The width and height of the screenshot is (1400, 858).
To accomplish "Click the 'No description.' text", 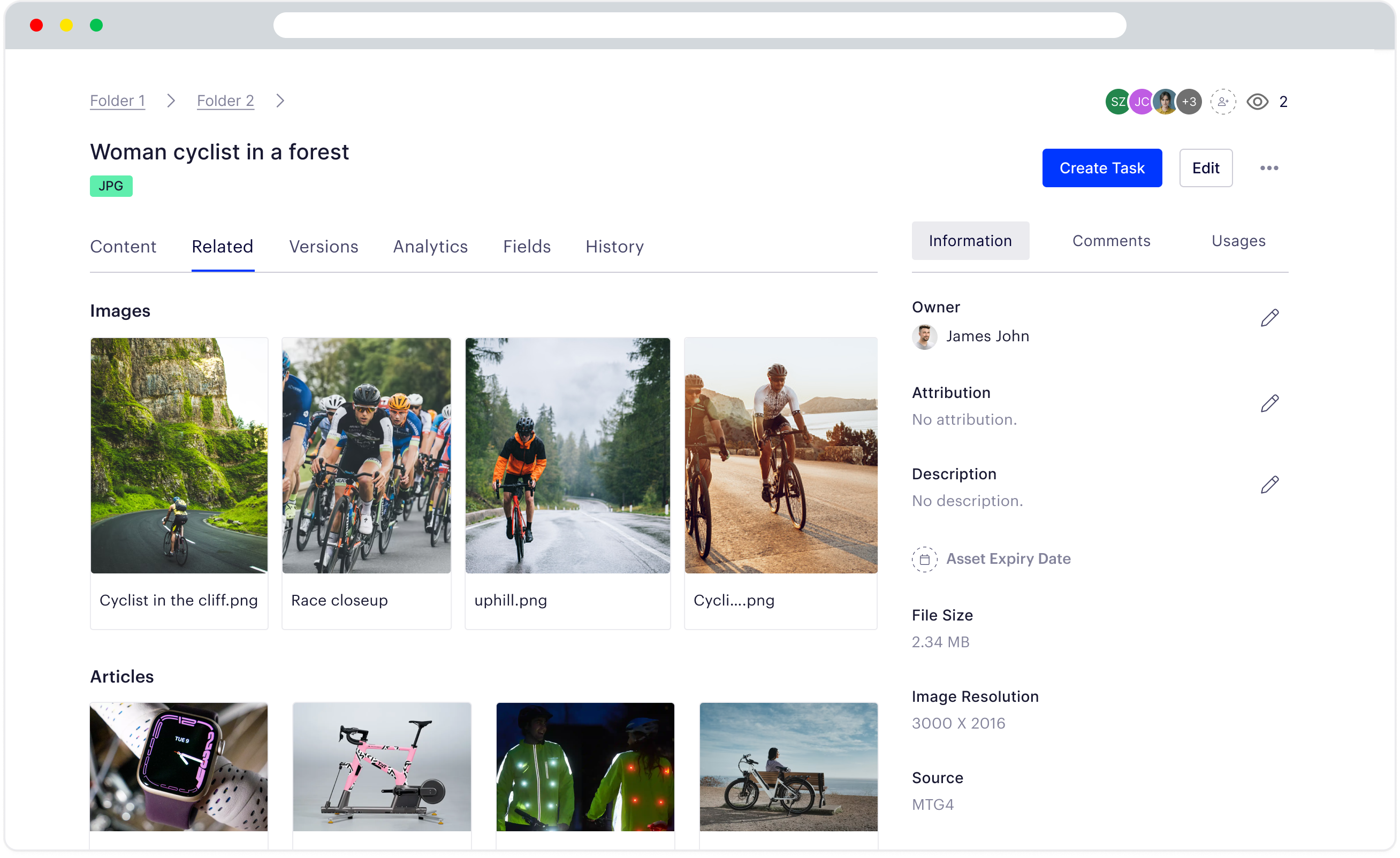I will 967,501.
